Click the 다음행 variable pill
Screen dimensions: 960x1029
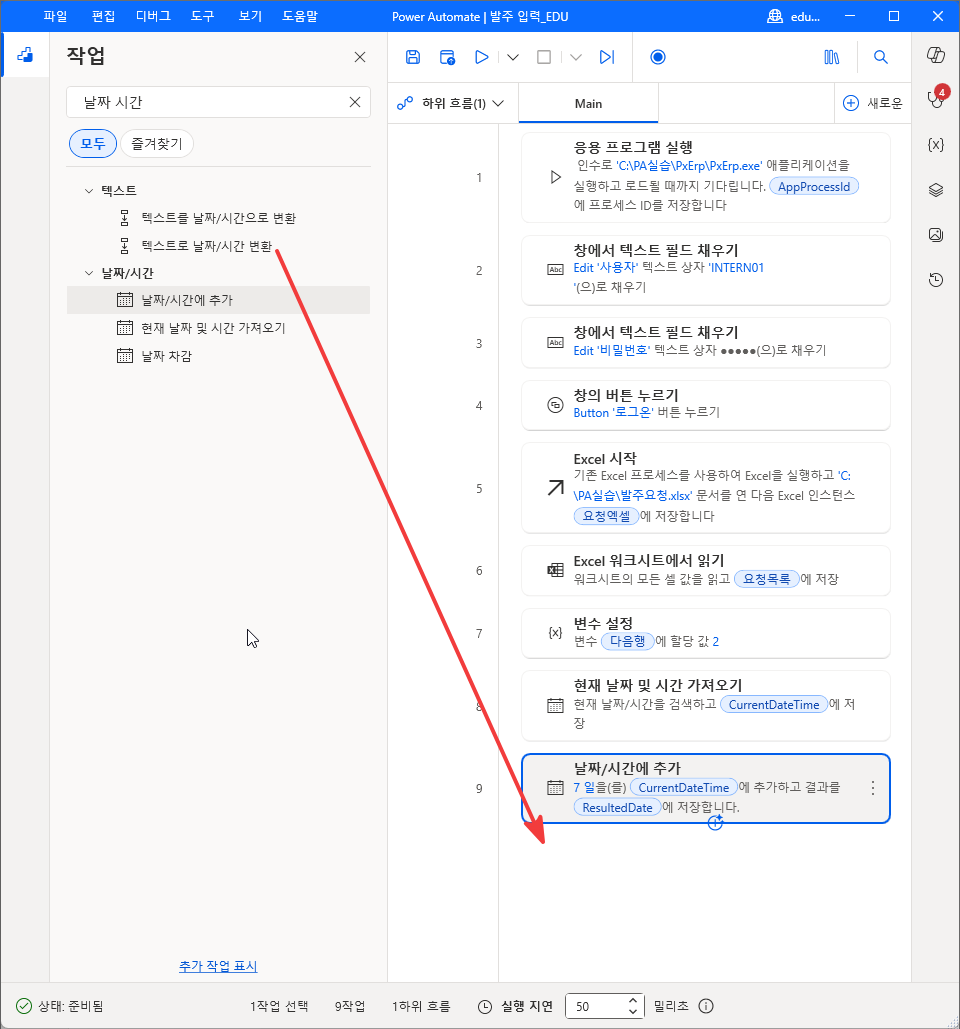[x=627, y=641]
